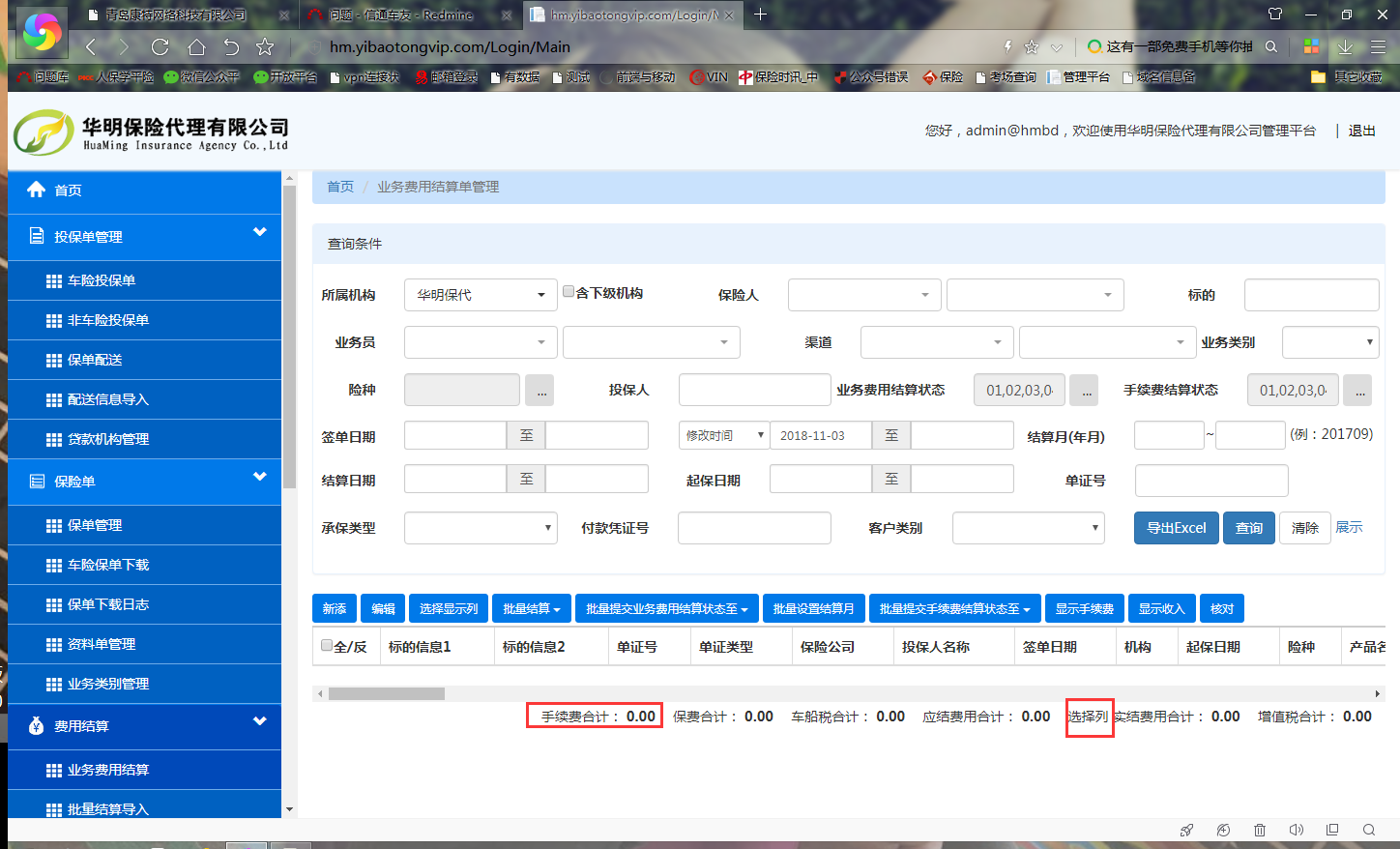Collapse the 投保单管理 sidebar section

pos(259,232)
